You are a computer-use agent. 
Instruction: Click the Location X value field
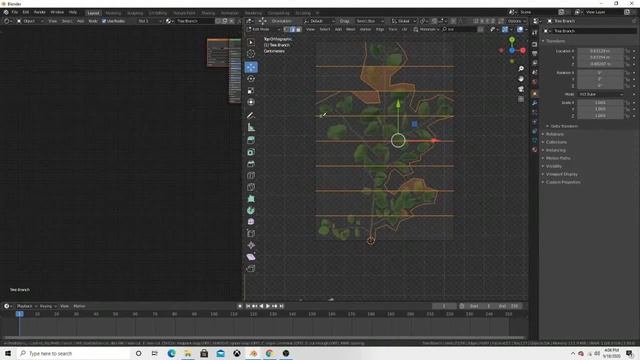pyautogui.click(x=600, y=51)
